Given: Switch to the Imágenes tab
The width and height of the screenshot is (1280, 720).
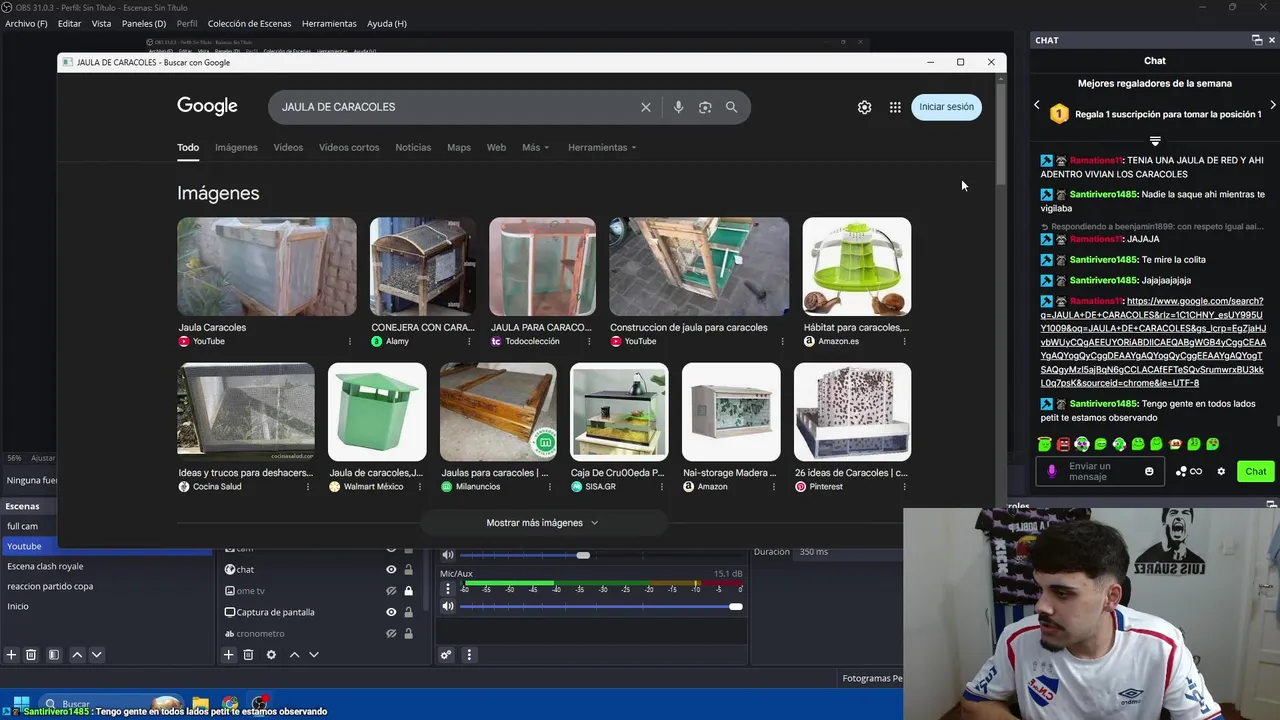Looking at the screenshot, I should [x=236, y=147].
